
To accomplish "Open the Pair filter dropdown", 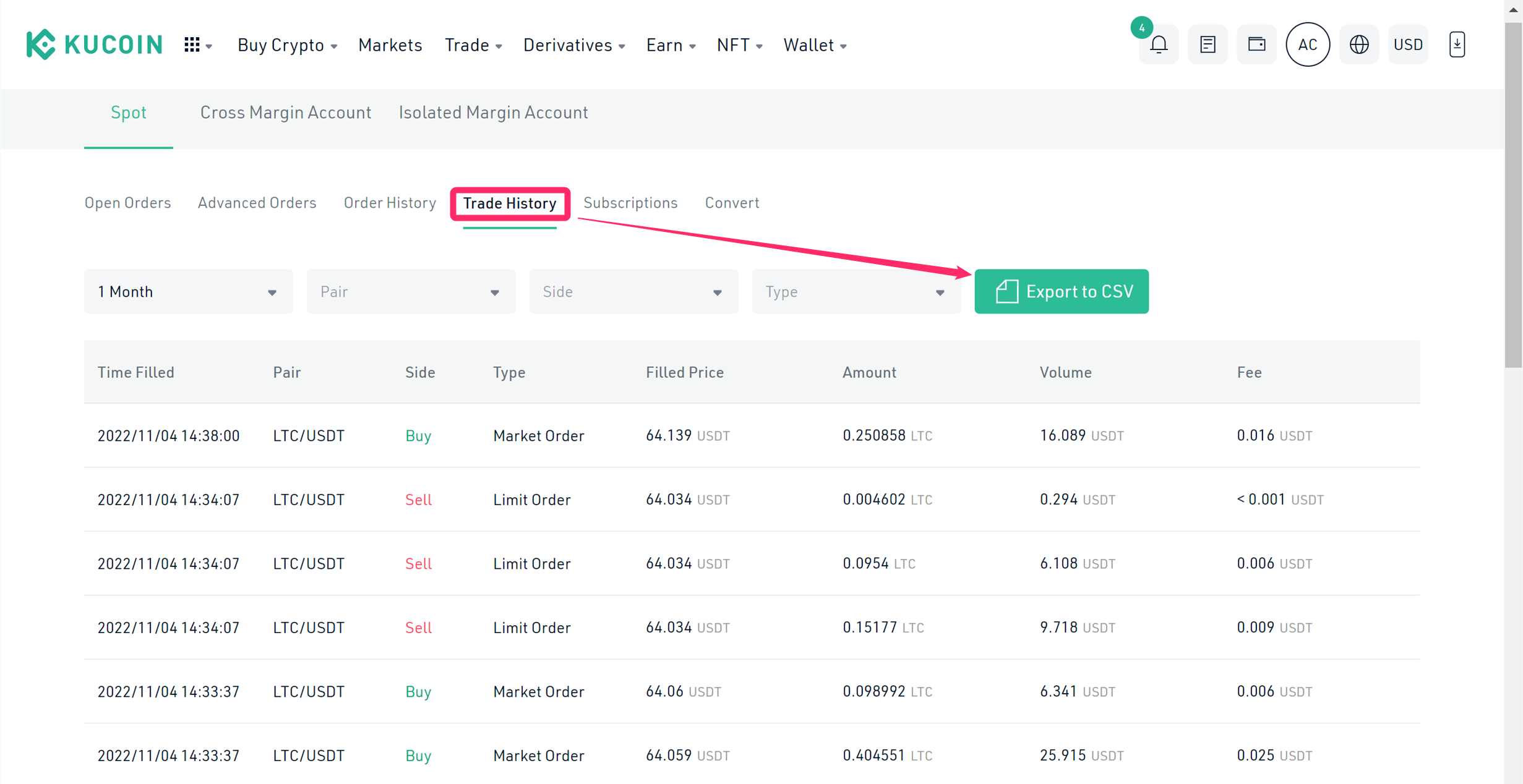I will (x=411, y=291).
